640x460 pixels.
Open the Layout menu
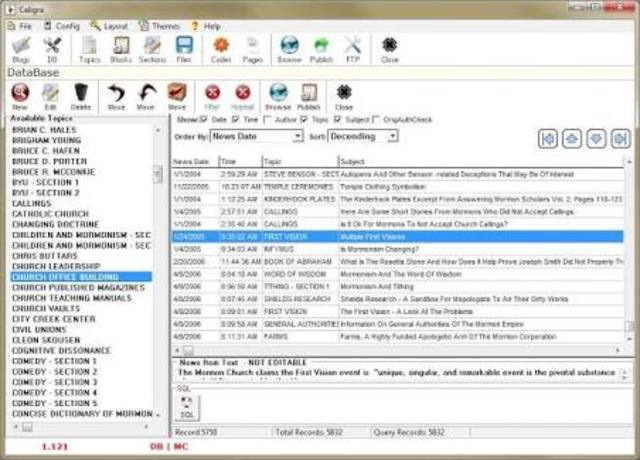point(110,26)
